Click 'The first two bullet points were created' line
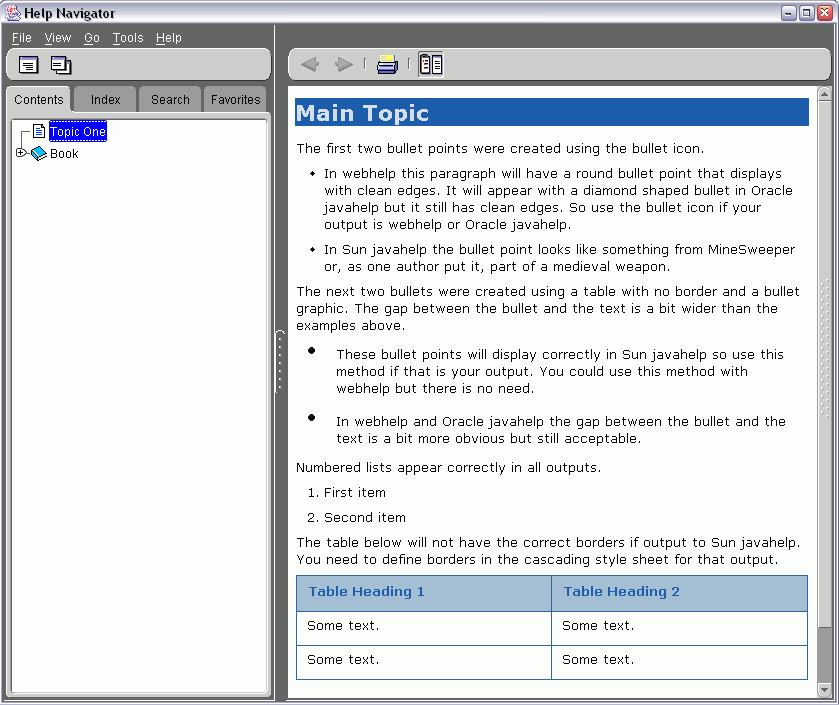Image resolution: width=839 pixels, height=705 pixels. click(500, 148)
